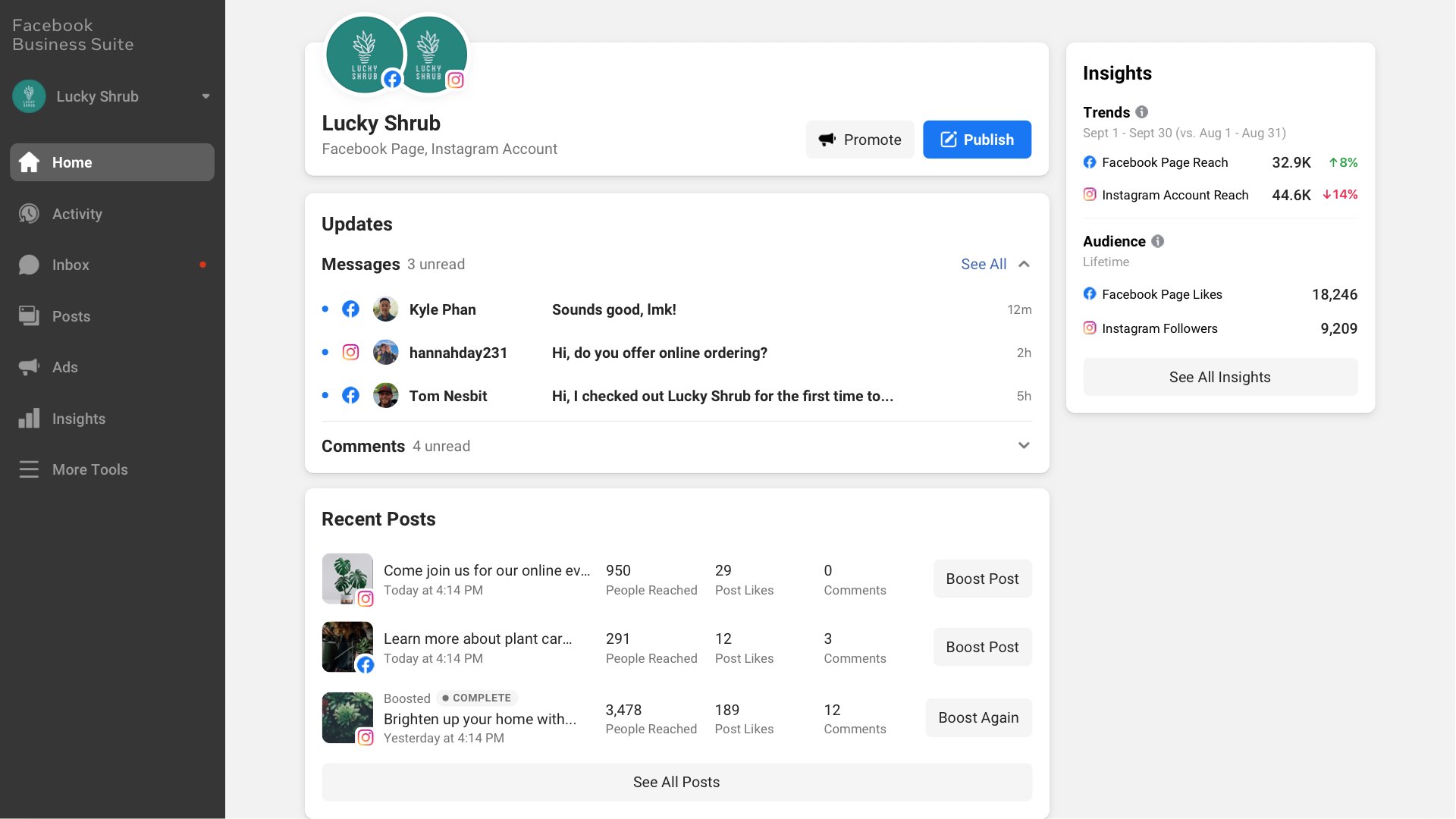Click the 44.6K Instagram Account Reach value
The width and height of the screenshot is (1456, 819).
(x=1291, y=195)
